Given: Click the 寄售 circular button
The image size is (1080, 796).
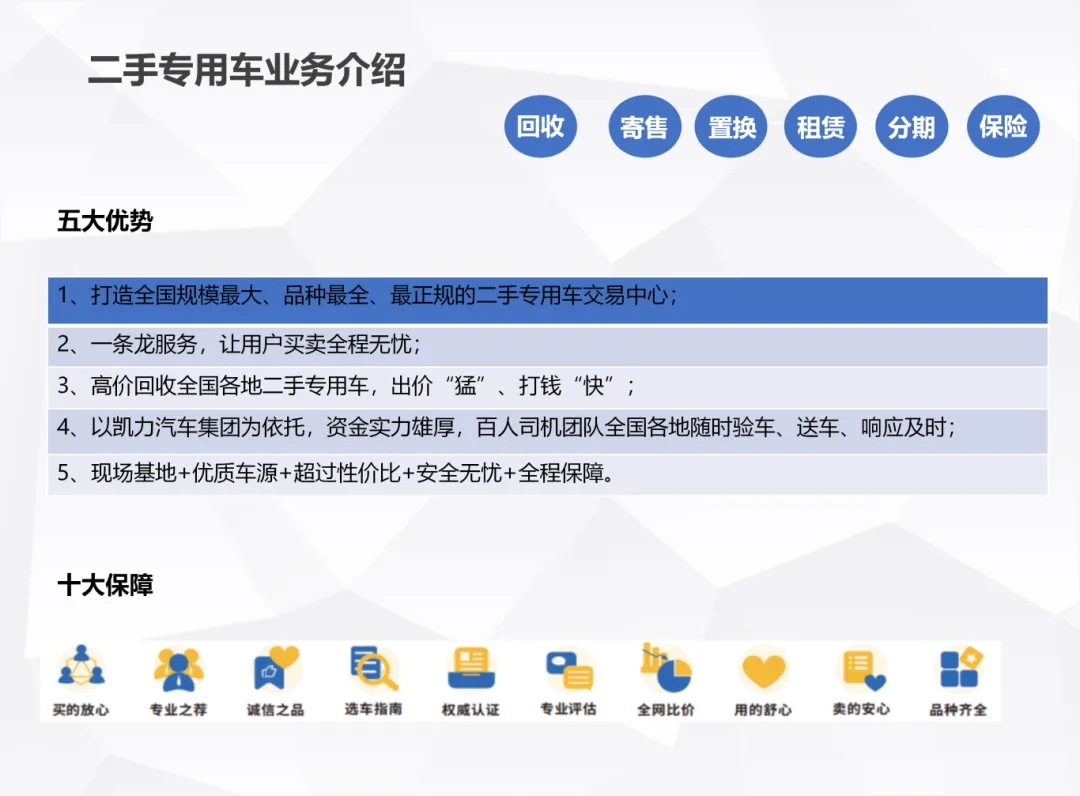Looking at the screenshot, I should (644, 127).
